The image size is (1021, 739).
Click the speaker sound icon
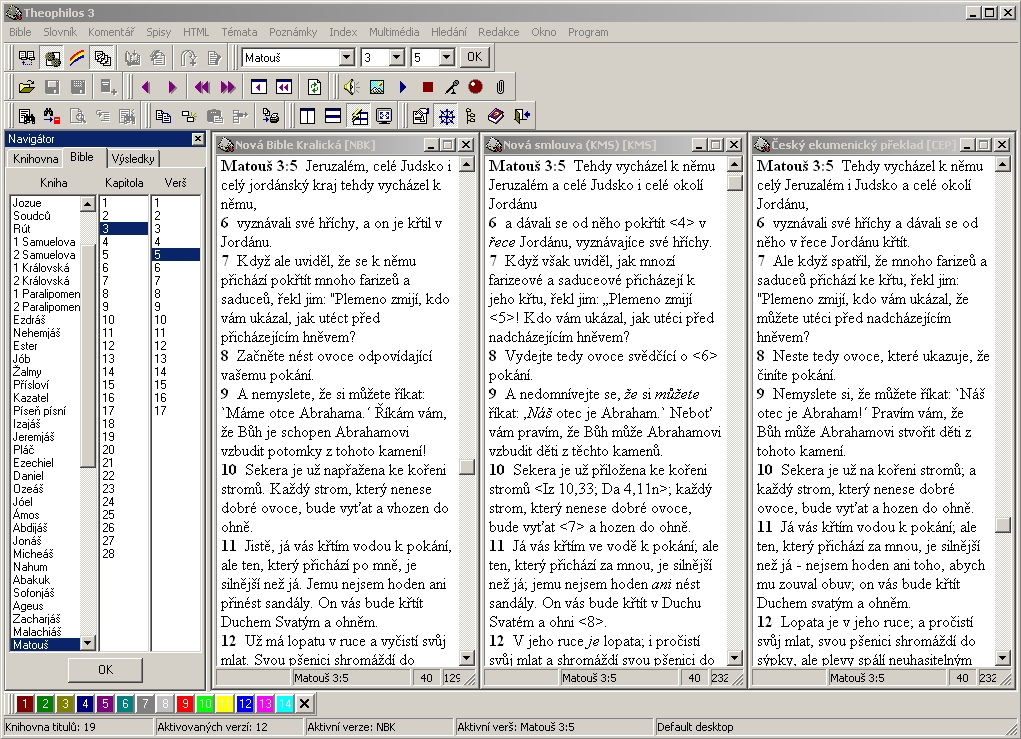click(x=352, y=87)
